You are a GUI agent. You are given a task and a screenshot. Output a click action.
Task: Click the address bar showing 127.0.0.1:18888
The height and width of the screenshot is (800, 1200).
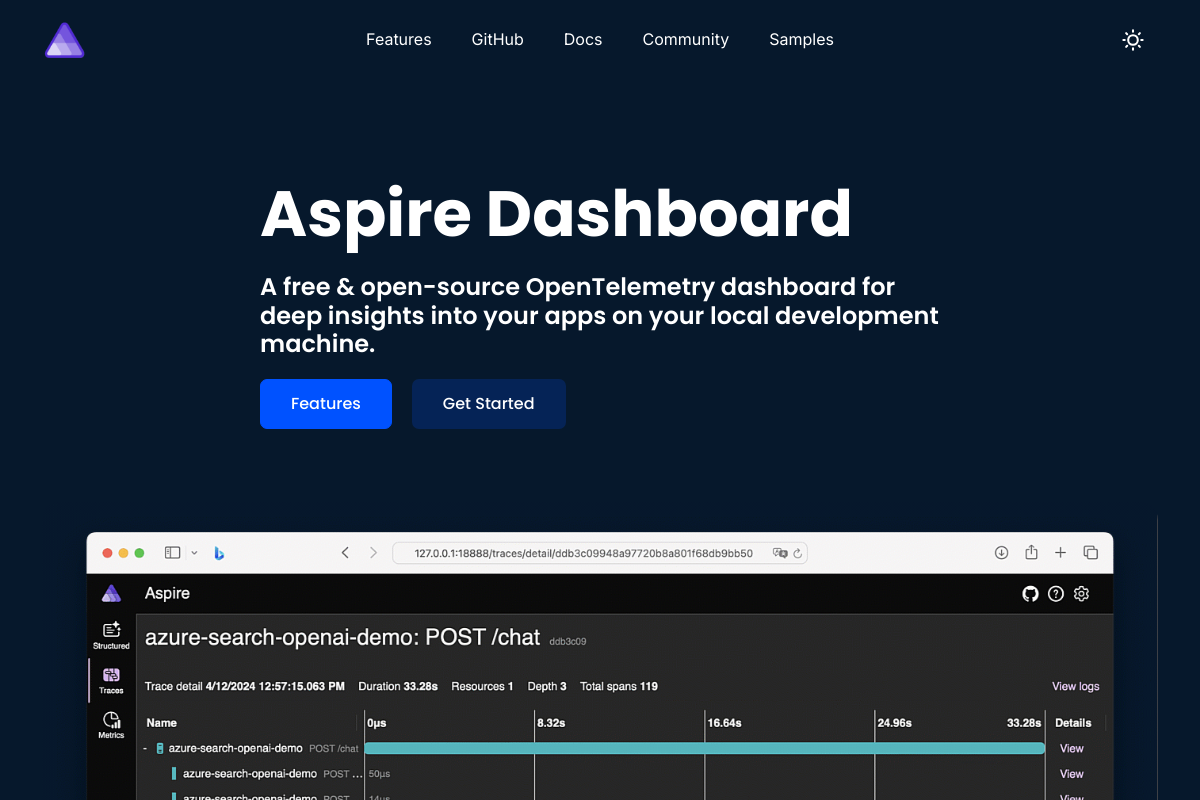click(x=600, y=553)
